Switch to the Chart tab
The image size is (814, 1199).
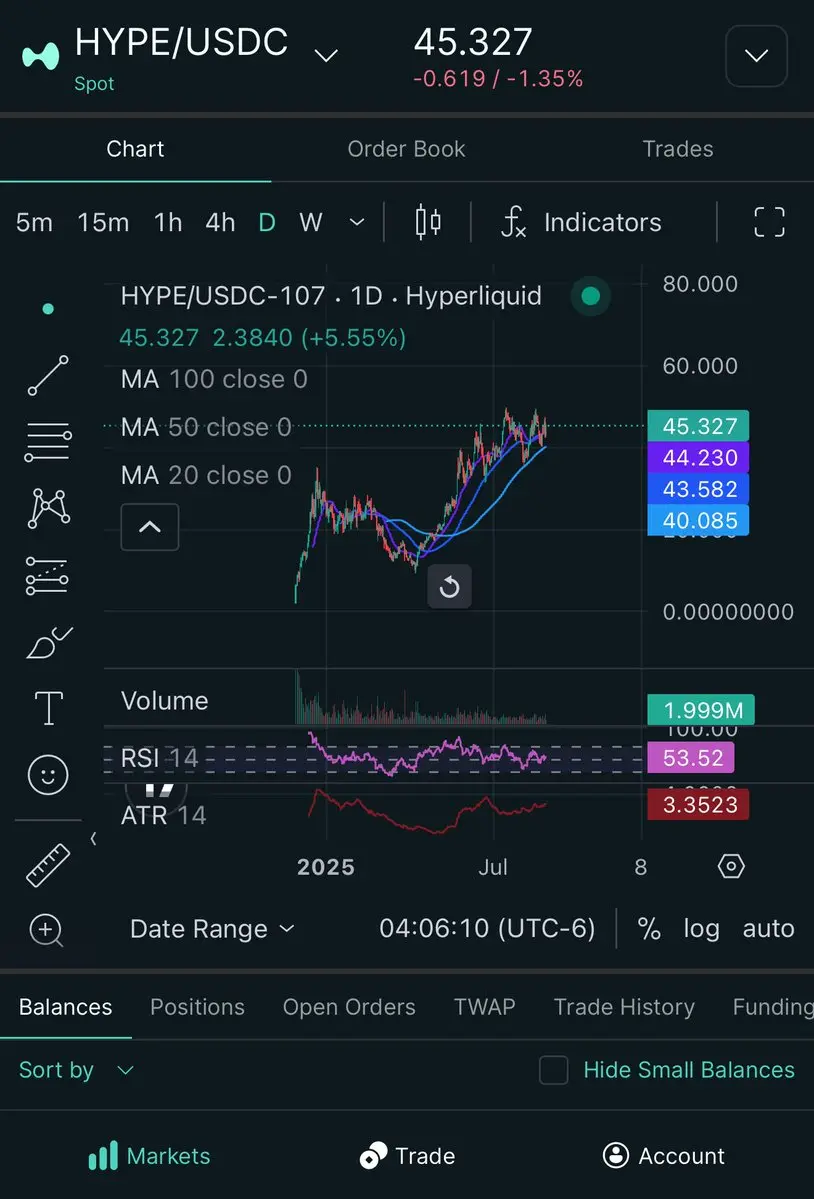click(135, 149)
